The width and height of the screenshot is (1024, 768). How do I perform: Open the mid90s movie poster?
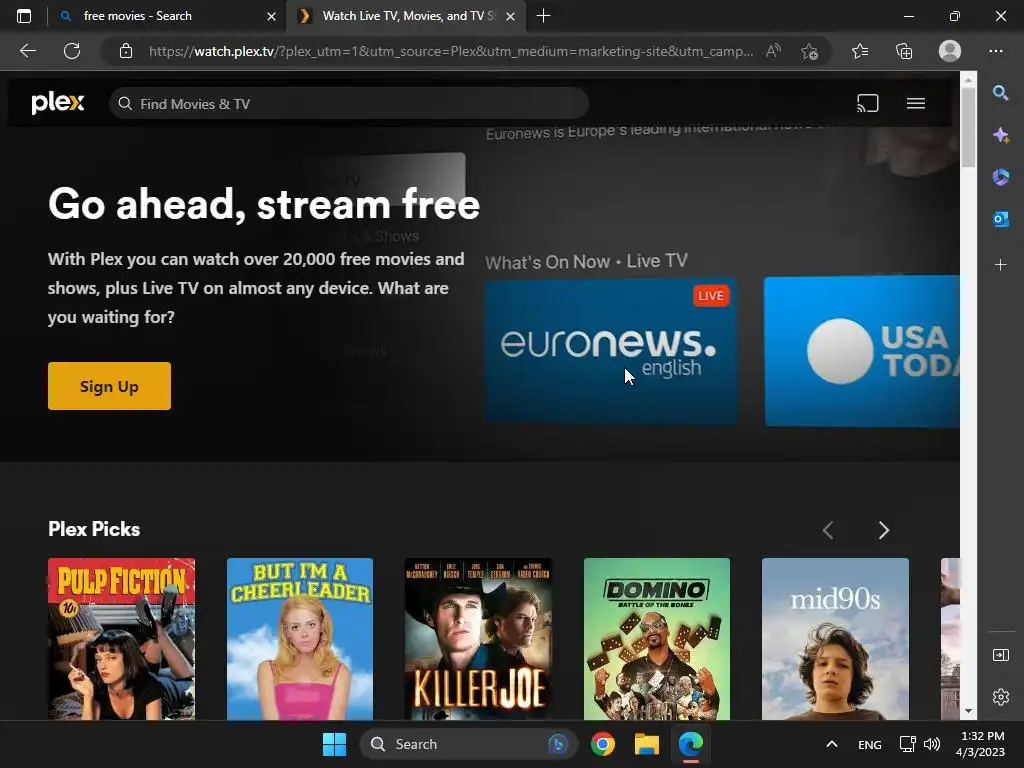coord(835,639)
